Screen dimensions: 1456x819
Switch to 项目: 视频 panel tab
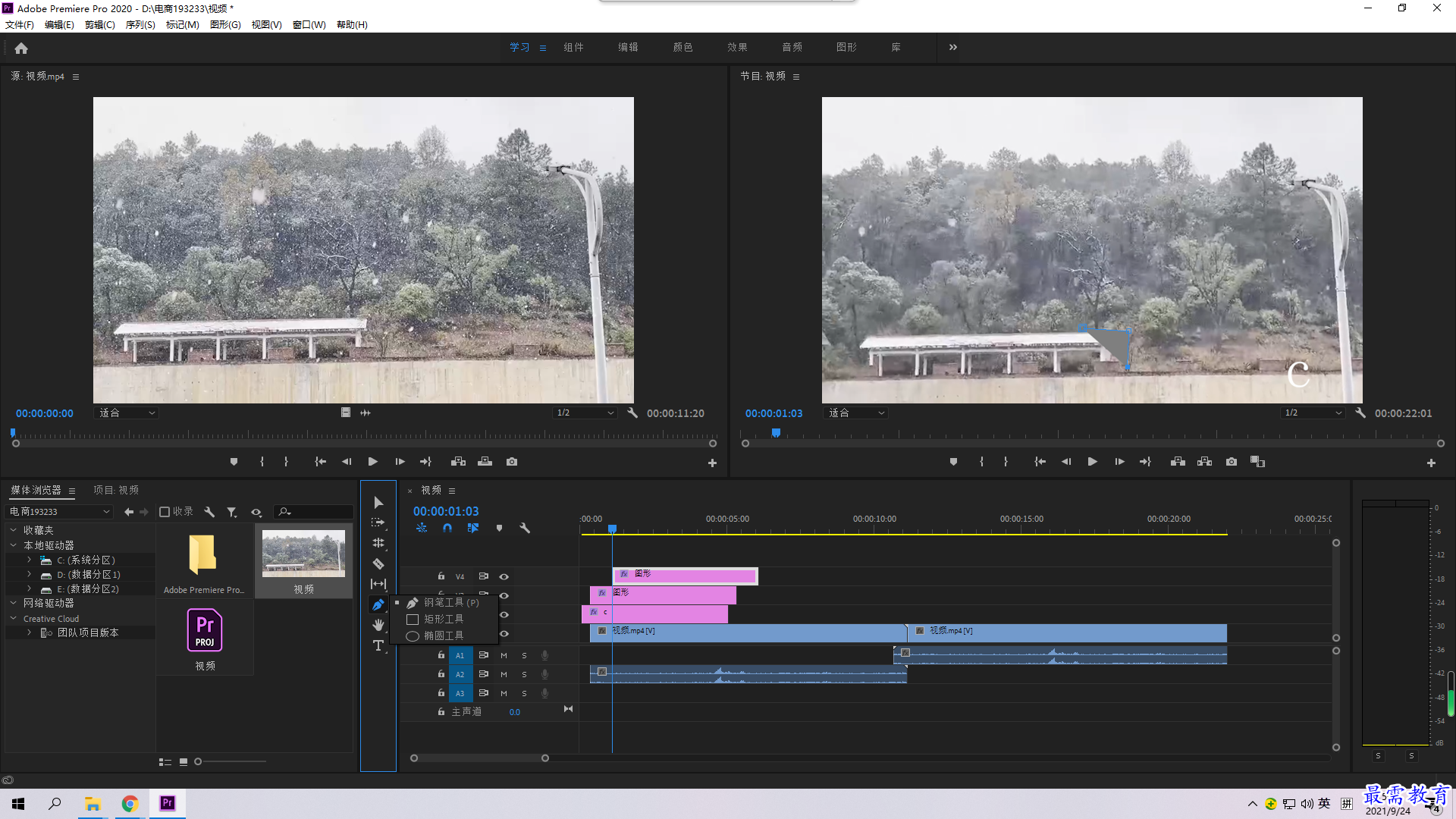pyautogui.click(x=116, y=490)
